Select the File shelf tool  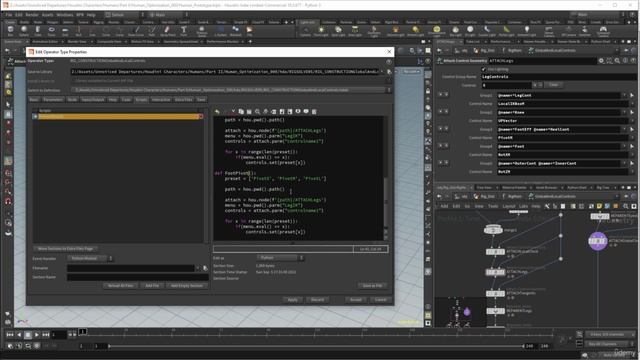tap(249, 31)
